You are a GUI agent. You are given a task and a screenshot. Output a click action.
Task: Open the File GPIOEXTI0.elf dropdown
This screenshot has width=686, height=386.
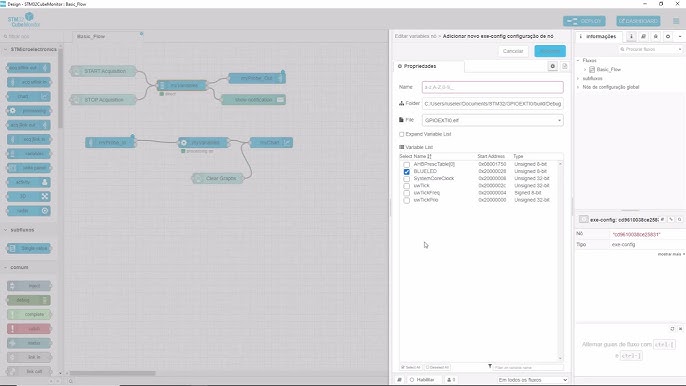(x=493, y=120)
